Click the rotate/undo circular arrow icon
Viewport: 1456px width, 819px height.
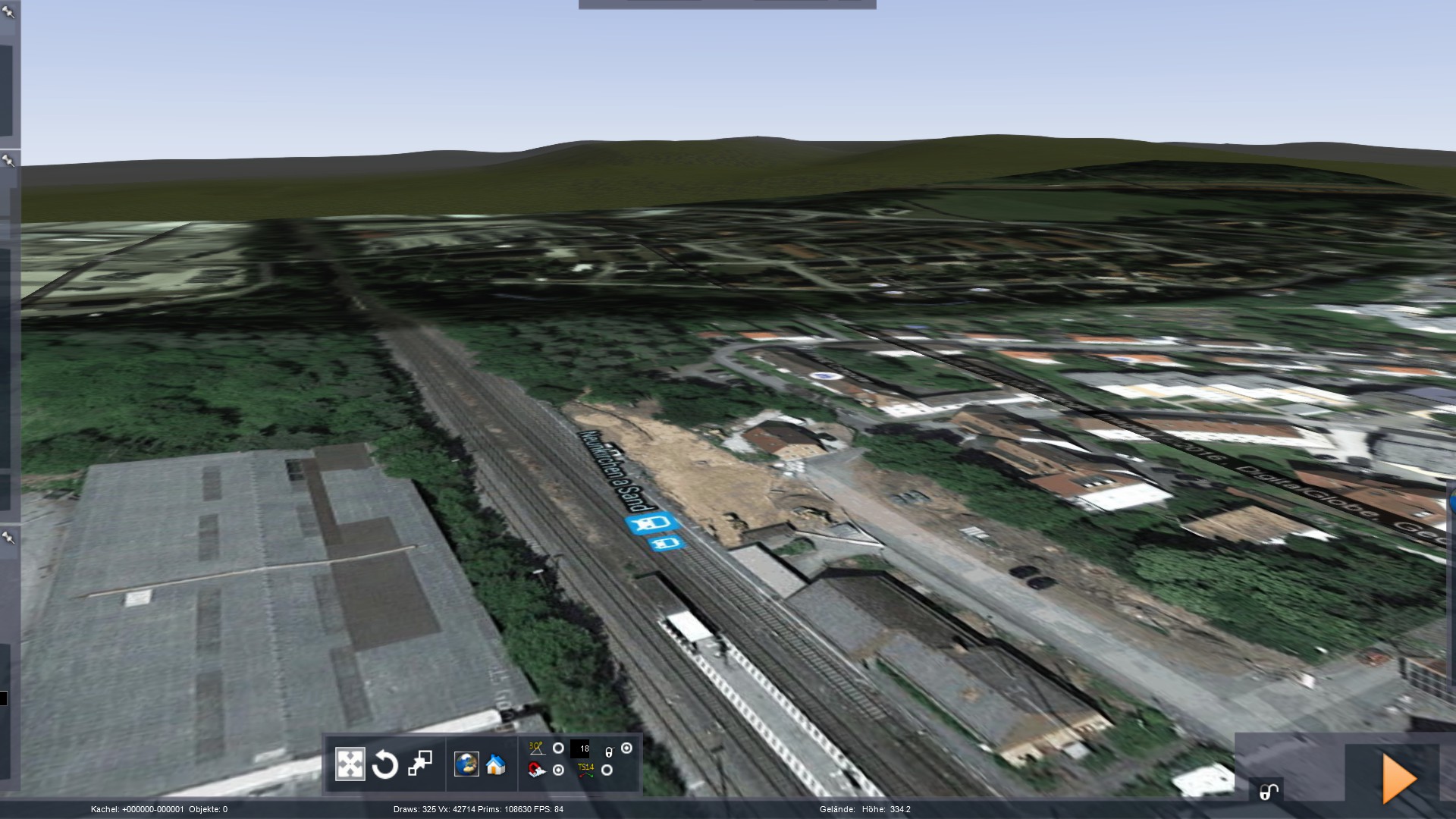pyautogui.click(x=385, y=764)
